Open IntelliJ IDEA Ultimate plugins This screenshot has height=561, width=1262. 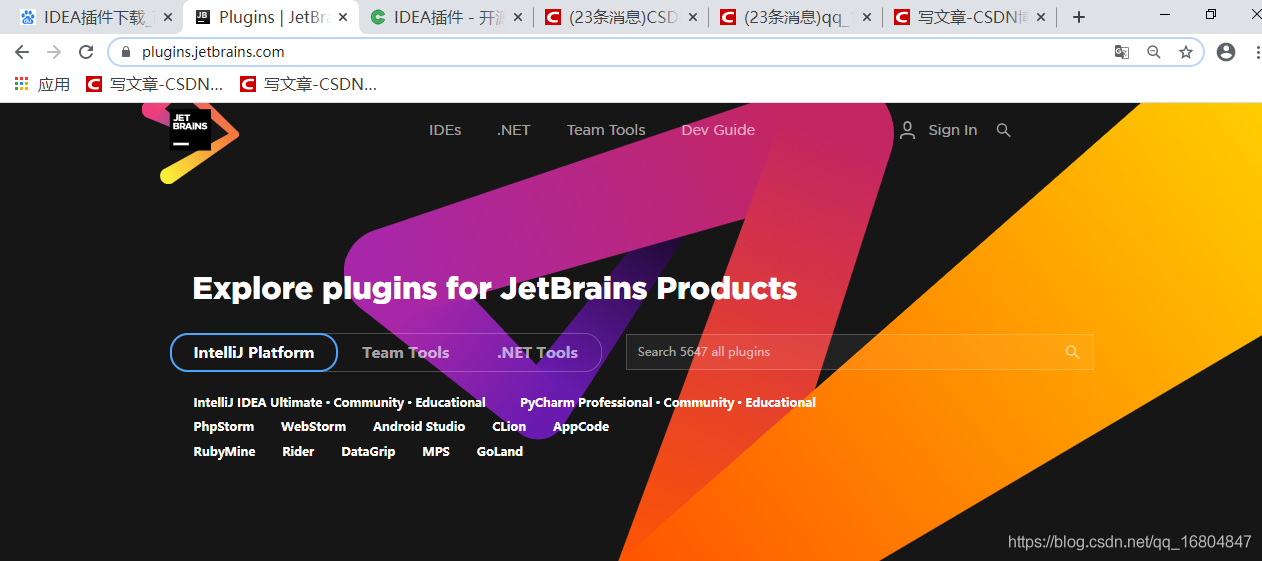coord(258,402)
